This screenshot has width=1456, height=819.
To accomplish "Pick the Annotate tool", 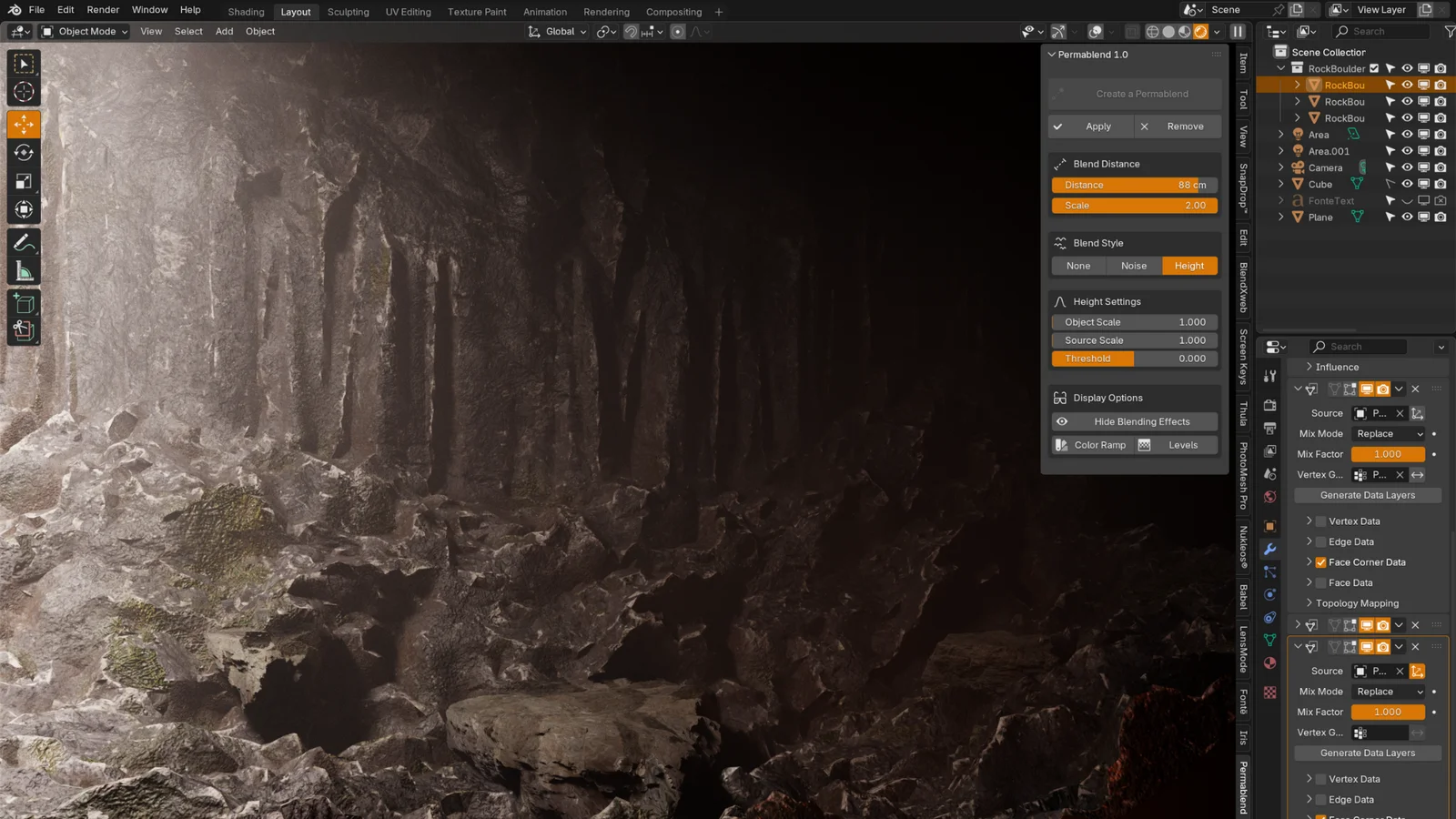I will pyautogui.click(x=23, y=242).
